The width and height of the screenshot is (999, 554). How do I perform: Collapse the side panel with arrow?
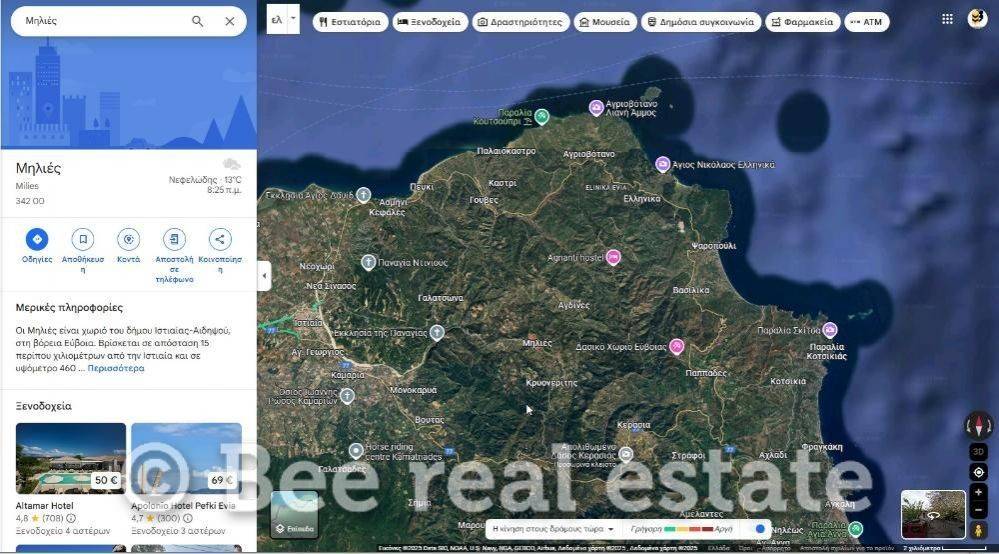pos(264,276)
